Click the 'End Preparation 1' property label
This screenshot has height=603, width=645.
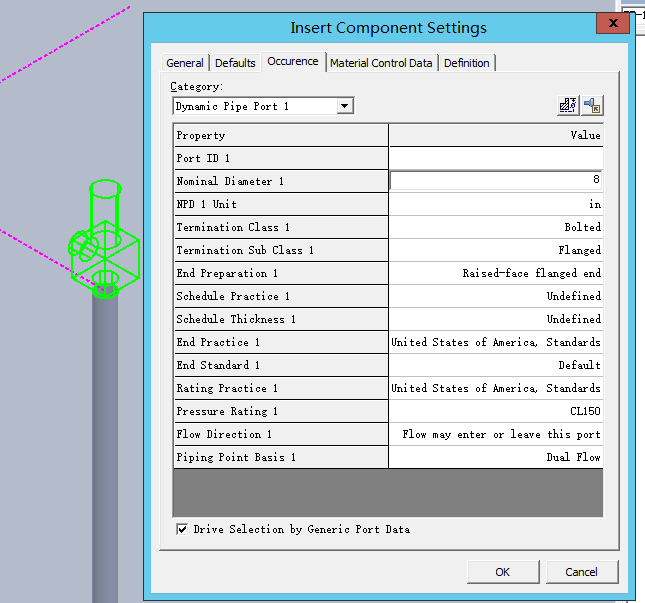(227, 274)
